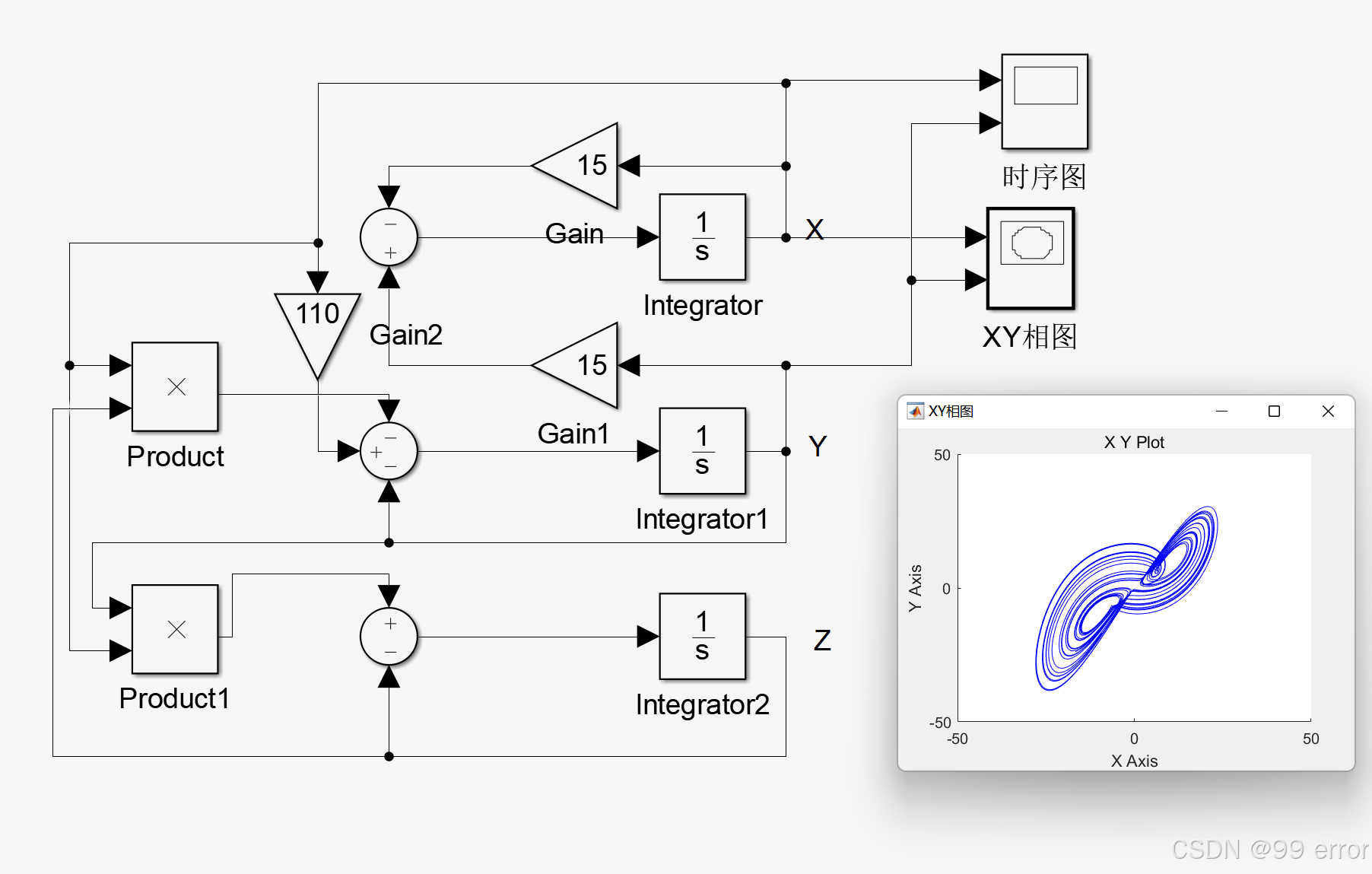Viewport: 1372px width, 874px height.
Task: Select the Integrator2 block
Action: tap(701, 637)
